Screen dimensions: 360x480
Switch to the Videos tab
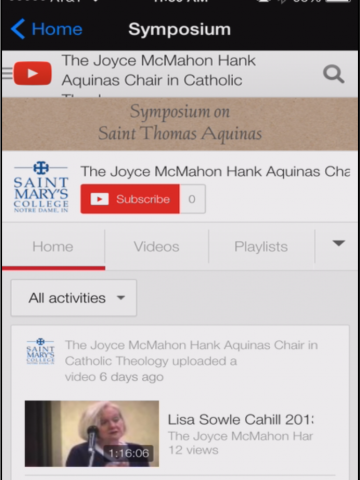pos(157,247)
